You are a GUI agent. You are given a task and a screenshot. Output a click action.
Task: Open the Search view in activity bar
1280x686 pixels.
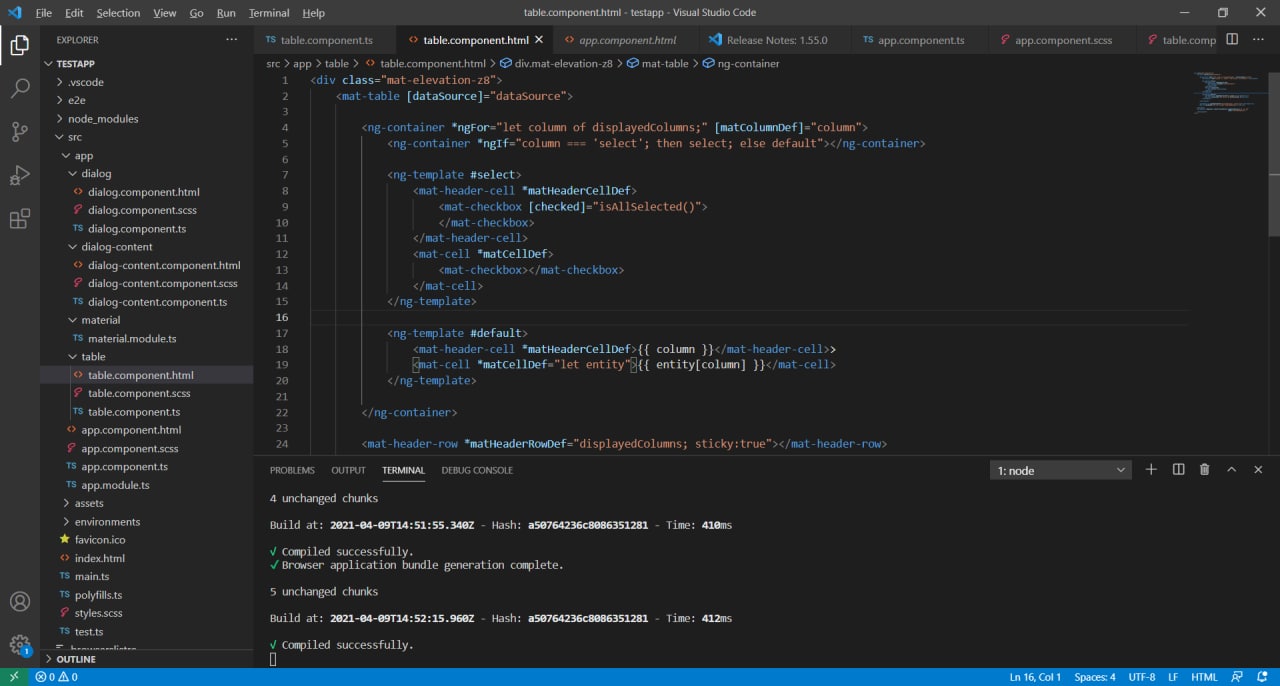coord(20,88)
